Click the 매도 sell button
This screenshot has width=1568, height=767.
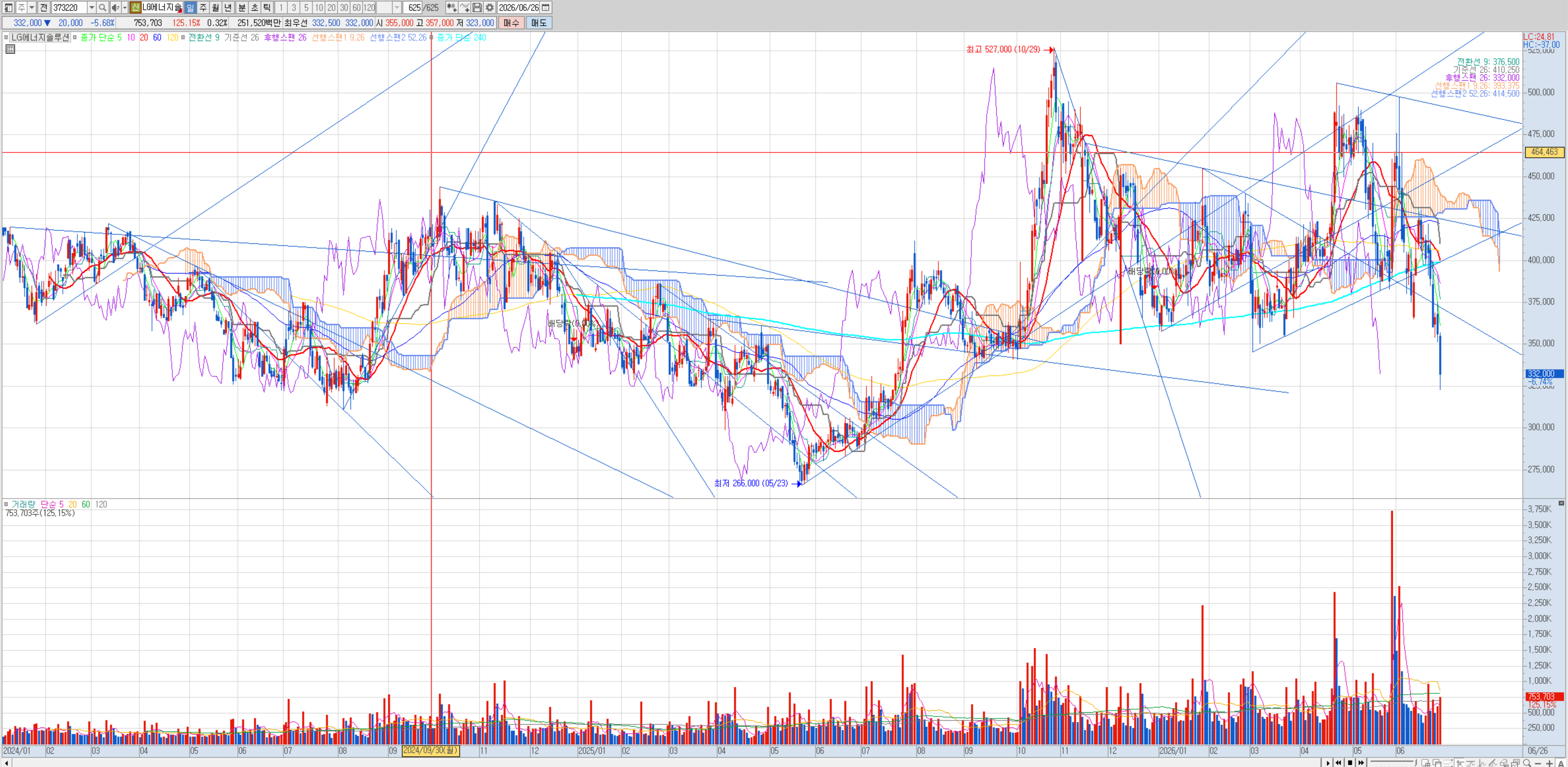[x=539, y=23]
